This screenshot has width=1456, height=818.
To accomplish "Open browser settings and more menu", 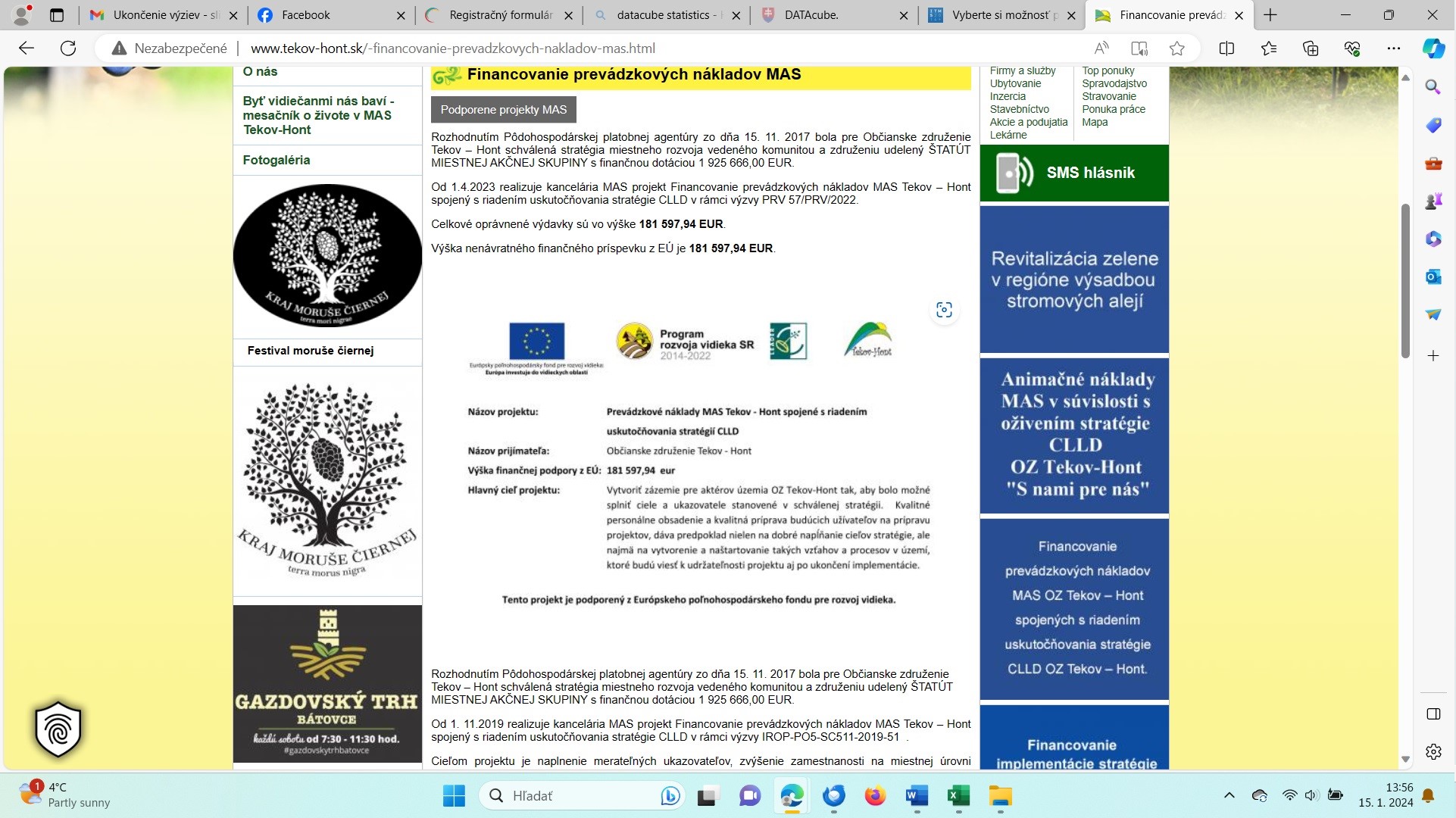I will [x=1394, y=48].
